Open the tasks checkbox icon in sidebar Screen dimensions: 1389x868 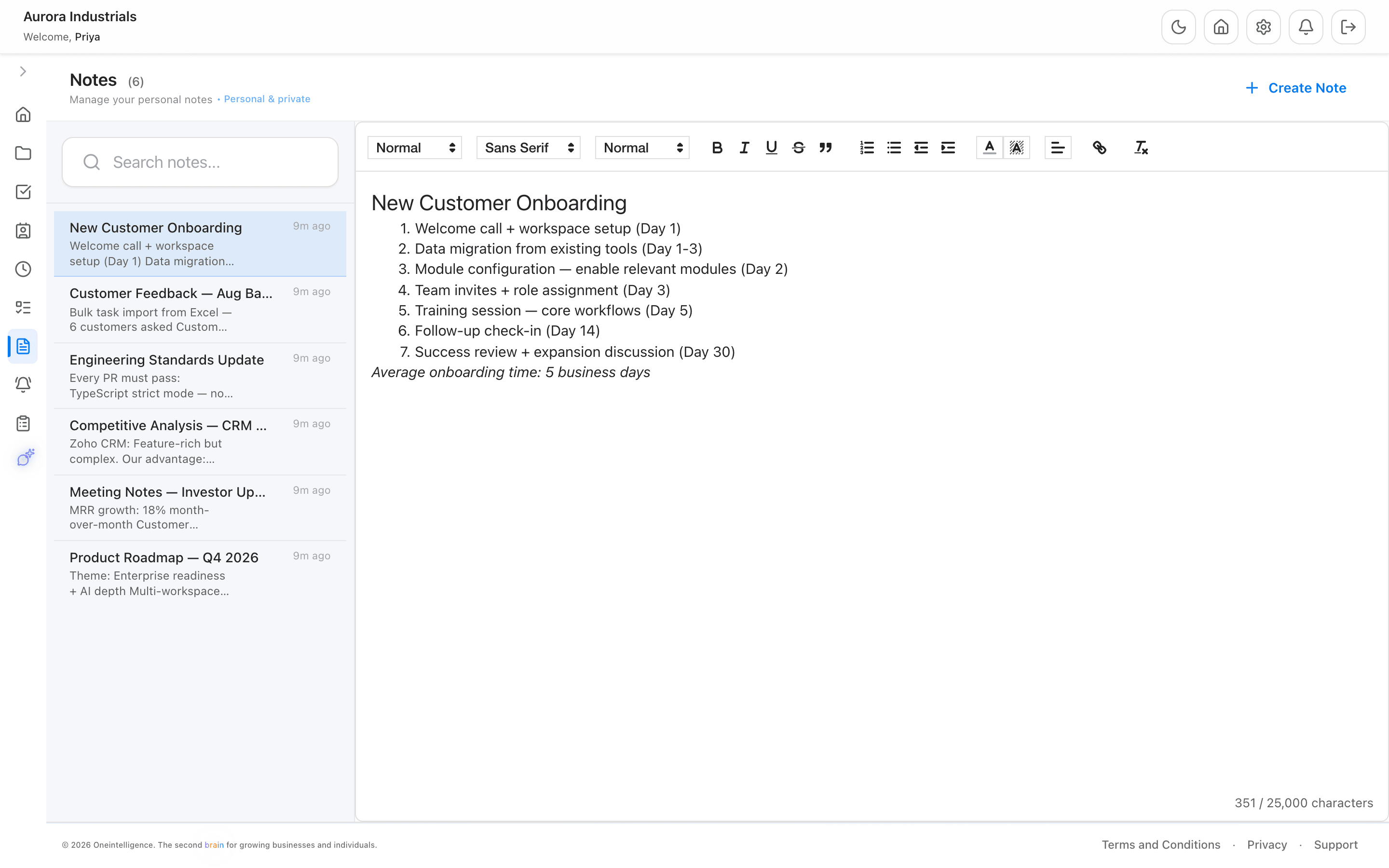pos(23,192)
